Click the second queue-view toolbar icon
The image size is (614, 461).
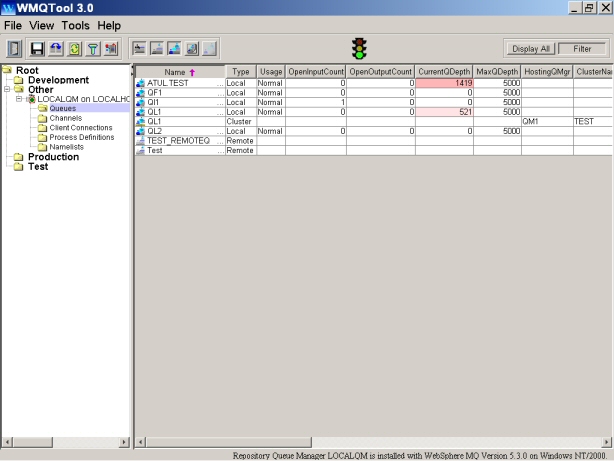[x=157, y=49]
